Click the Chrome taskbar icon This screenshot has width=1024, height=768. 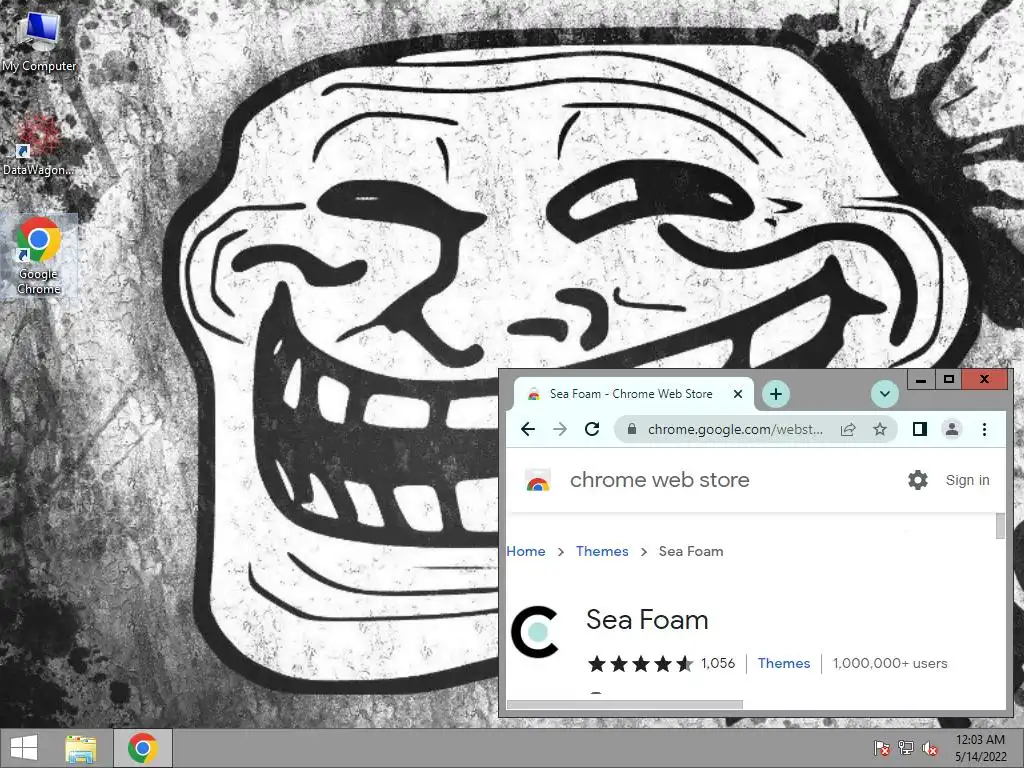(143, 748)
